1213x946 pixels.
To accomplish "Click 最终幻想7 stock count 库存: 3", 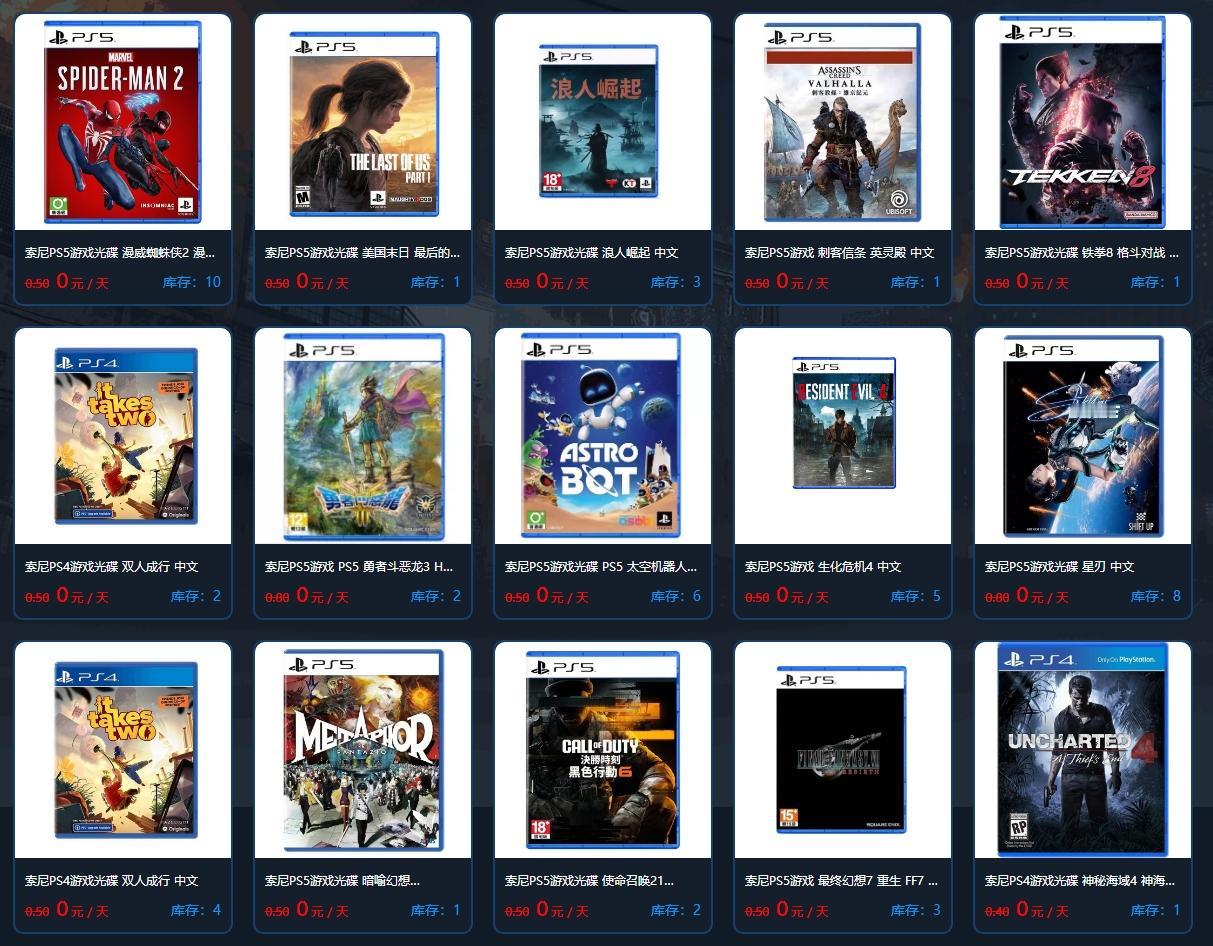I will [x=916, y=910].
